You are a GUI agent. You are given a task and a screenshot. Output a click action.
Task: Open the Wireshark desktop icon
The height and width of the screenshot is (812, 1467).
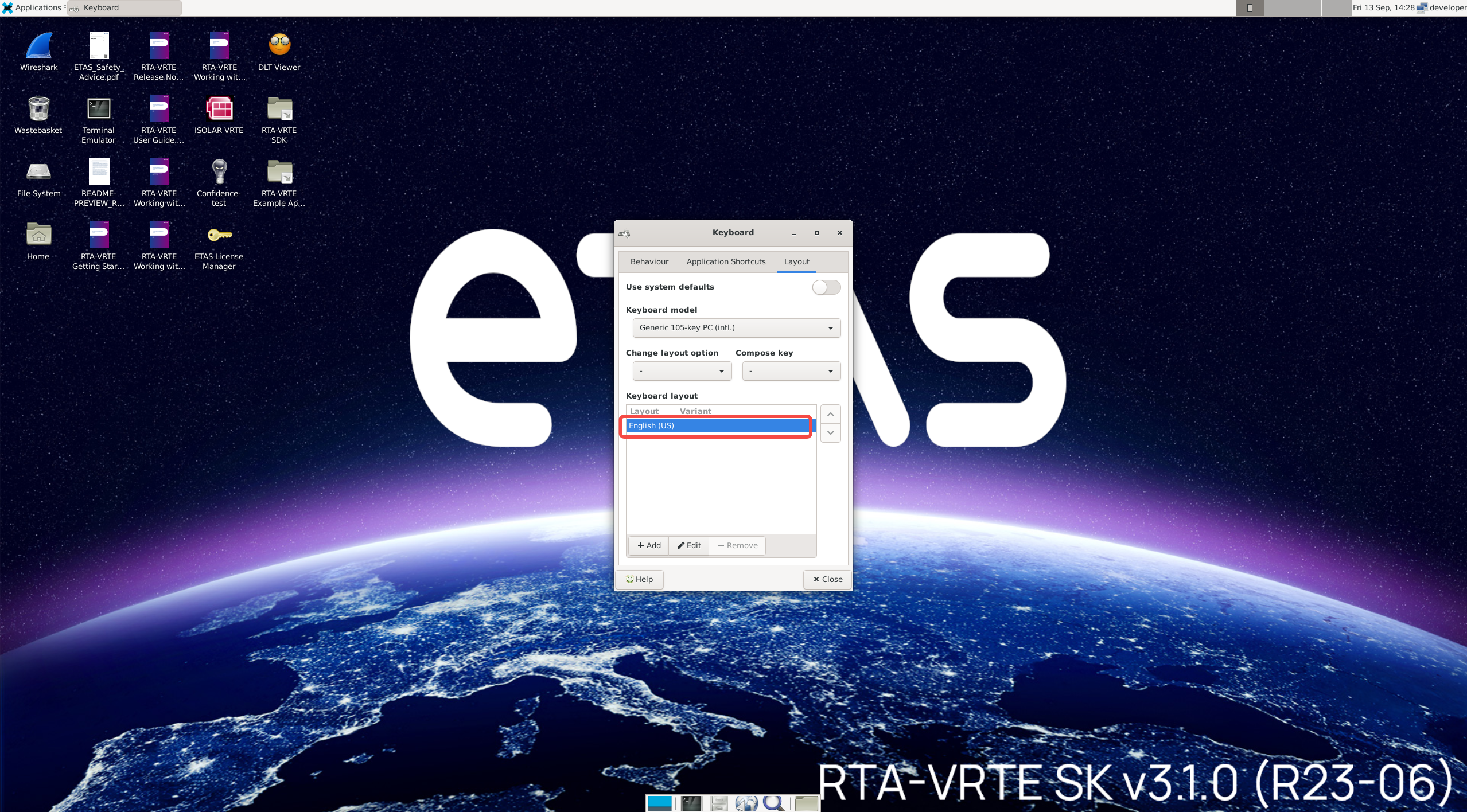[x=38, y=46]
